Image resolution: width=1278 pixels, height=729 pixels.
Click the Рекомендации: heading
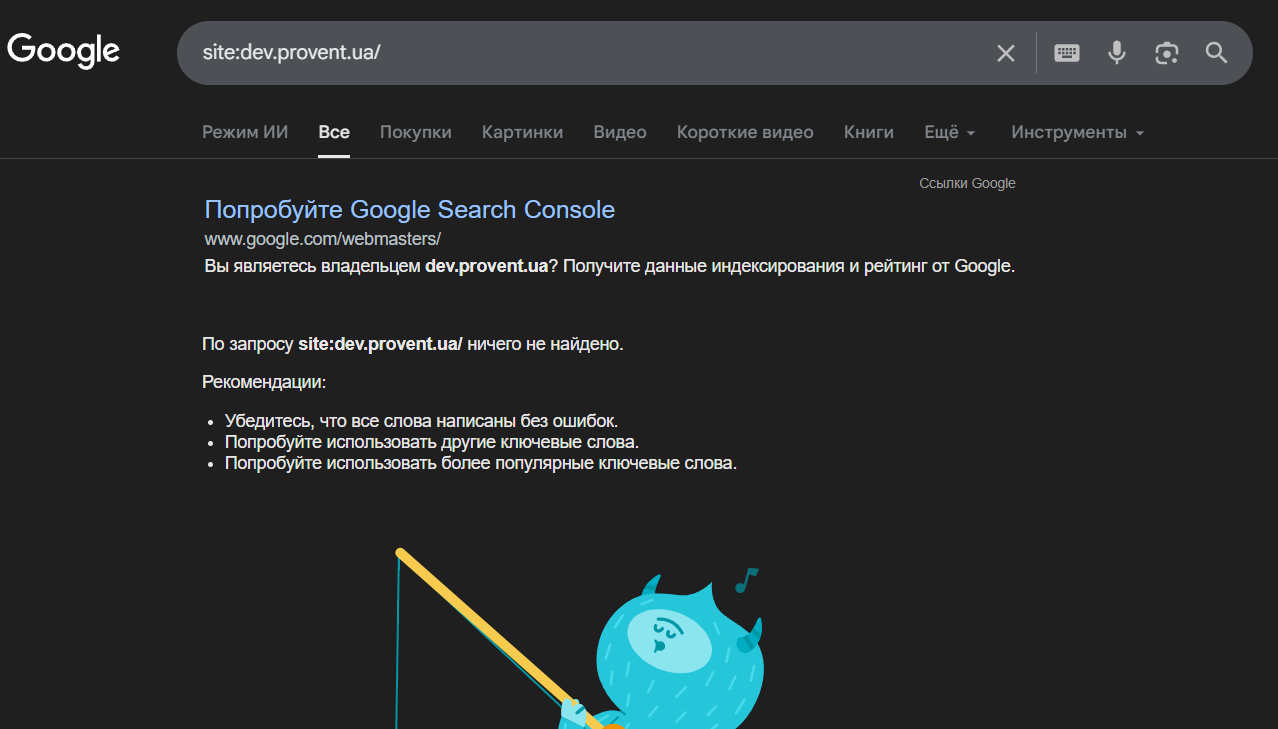click(264, 382)
